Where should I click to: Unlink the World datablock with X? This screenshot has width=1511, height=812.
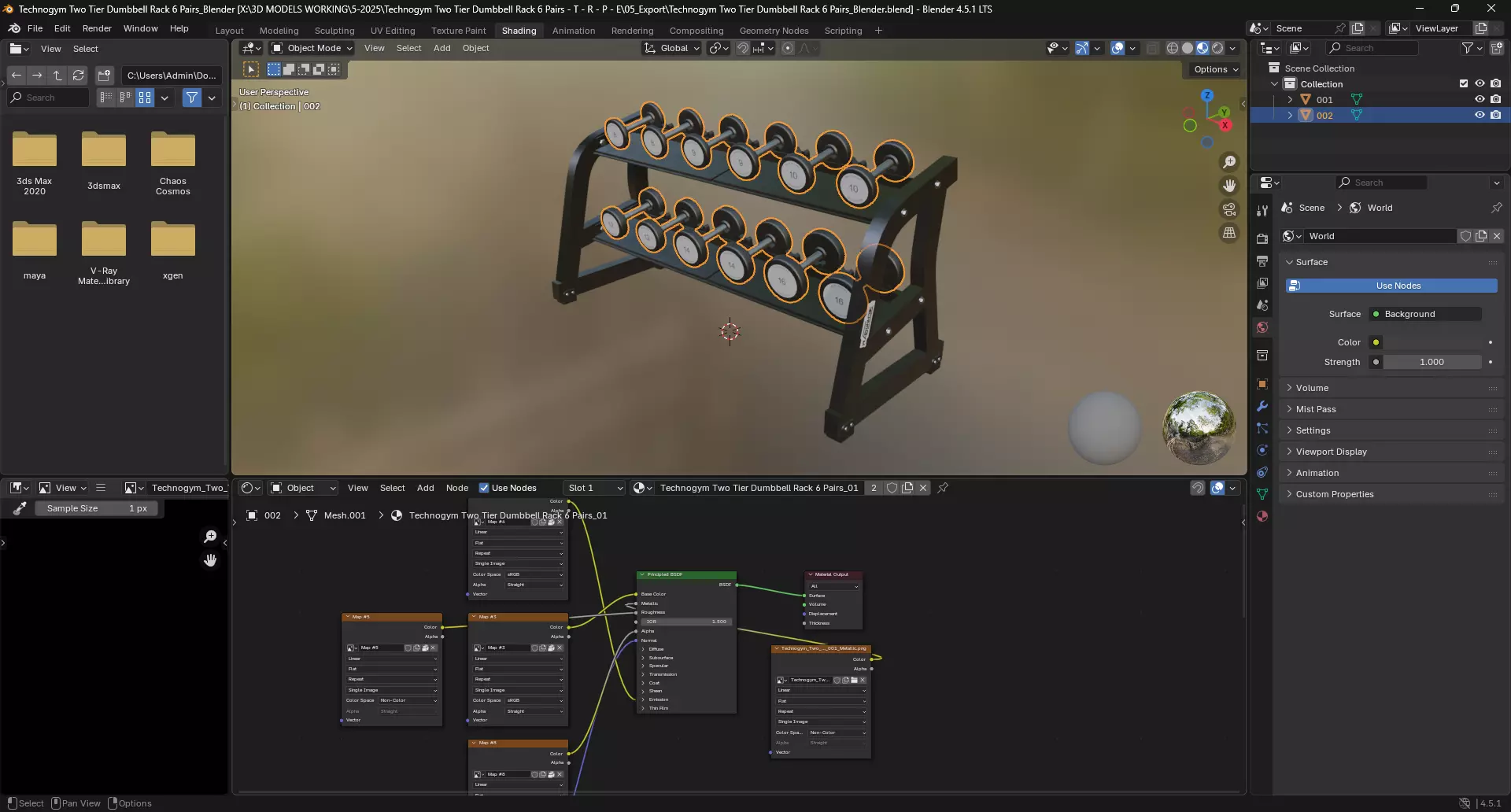(1497, 236)
